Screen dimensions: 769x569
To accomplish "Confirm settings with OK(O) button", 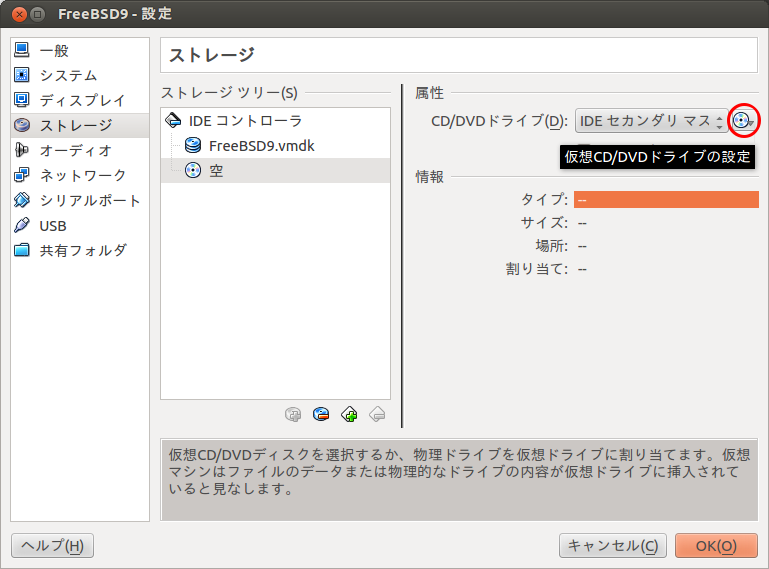I will click(x=716, y=545).
